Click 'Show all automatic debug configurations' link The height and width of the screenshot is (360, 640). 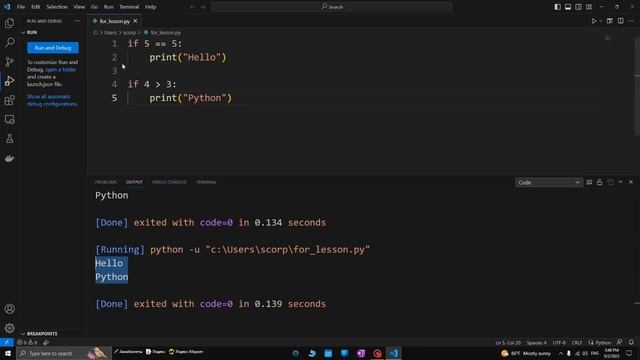coord(52,100)
